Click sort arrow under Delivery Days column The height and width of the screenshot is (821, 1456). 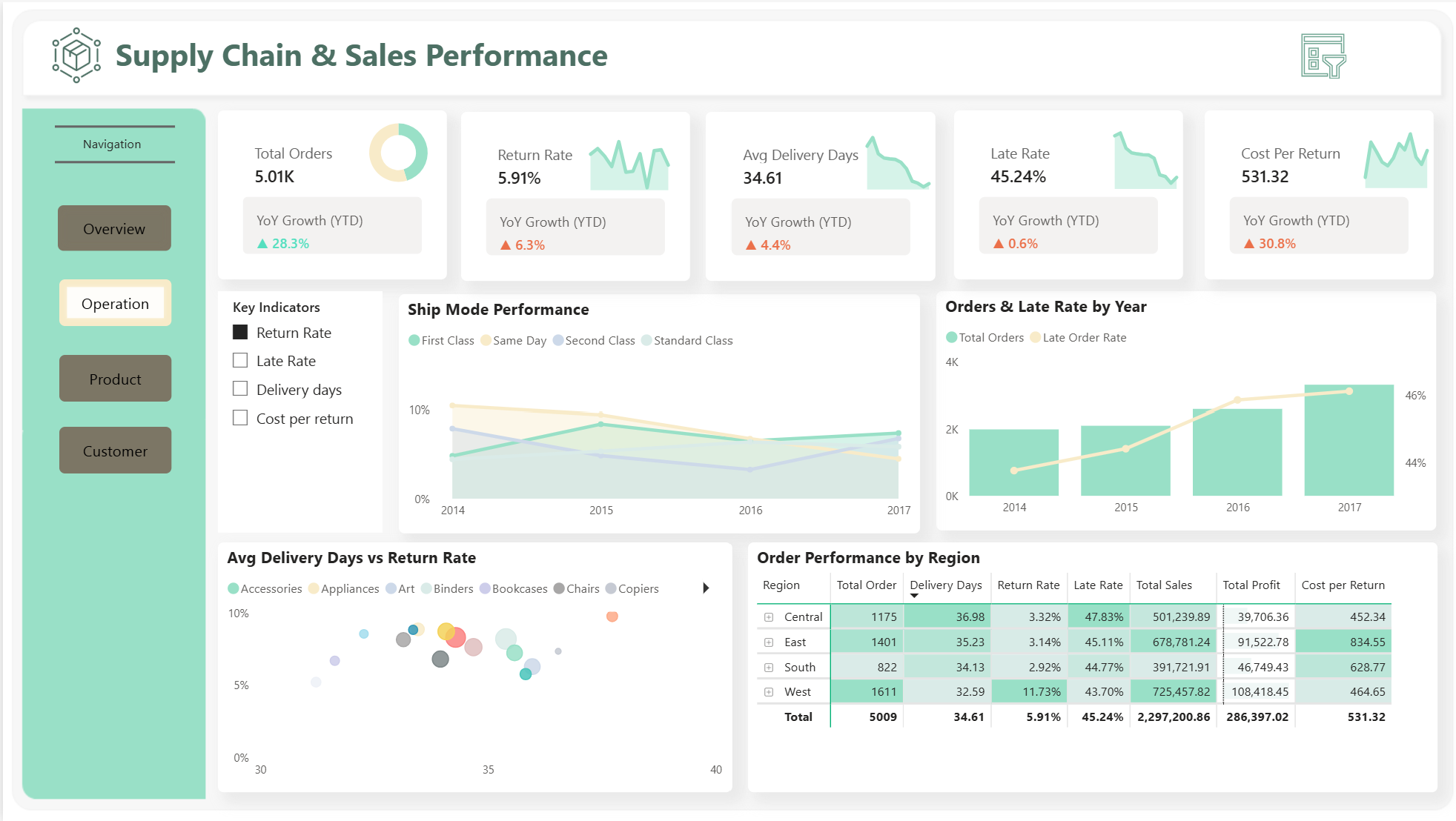point(914,596)
